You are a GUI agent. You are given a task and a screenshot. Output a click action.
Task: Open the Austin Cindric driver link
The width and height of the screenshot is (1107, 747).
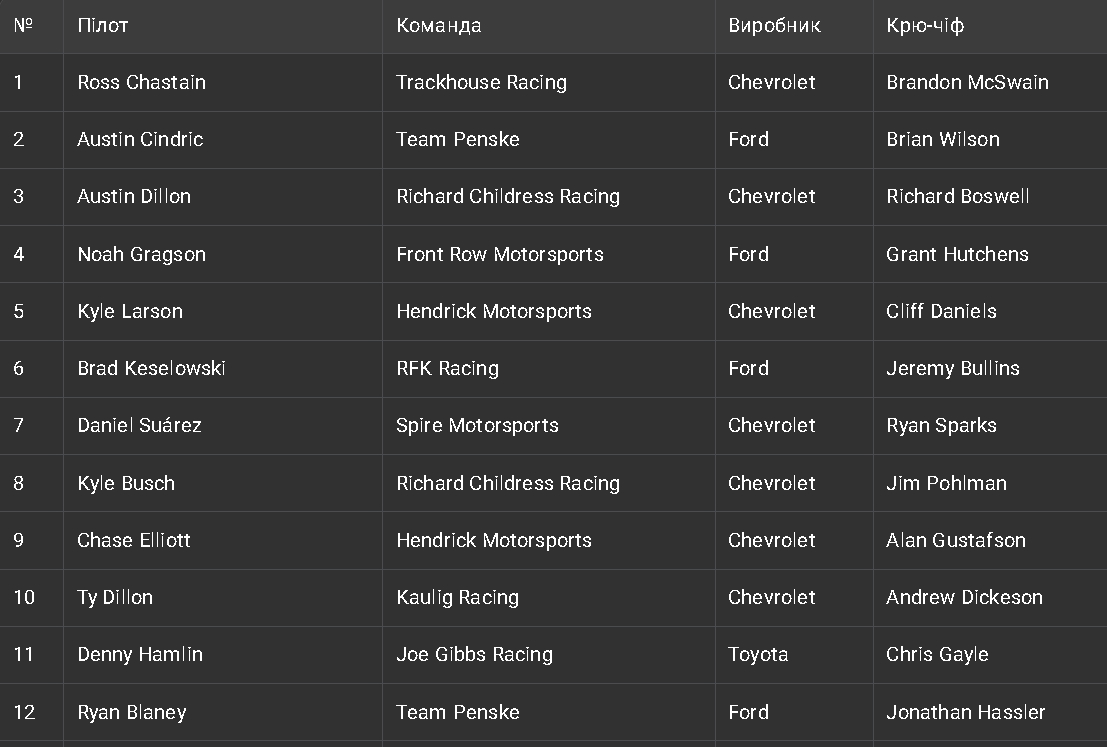(x=140, y=140)
